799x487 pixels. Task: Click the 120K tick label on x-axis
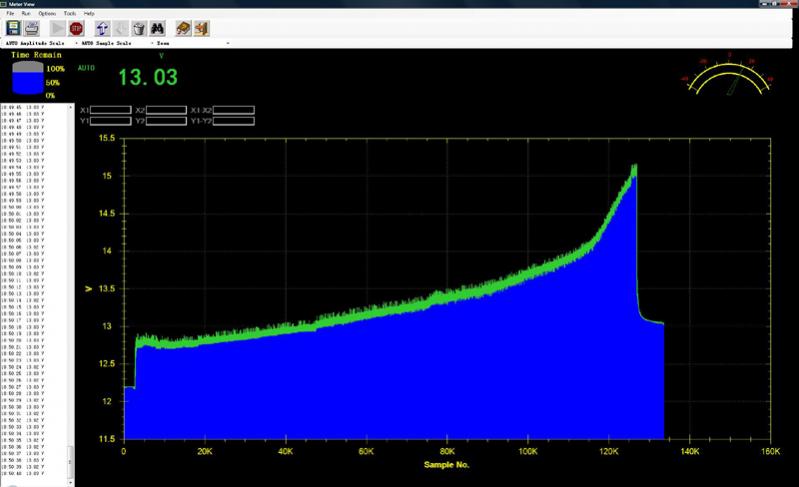pos(608,451)
